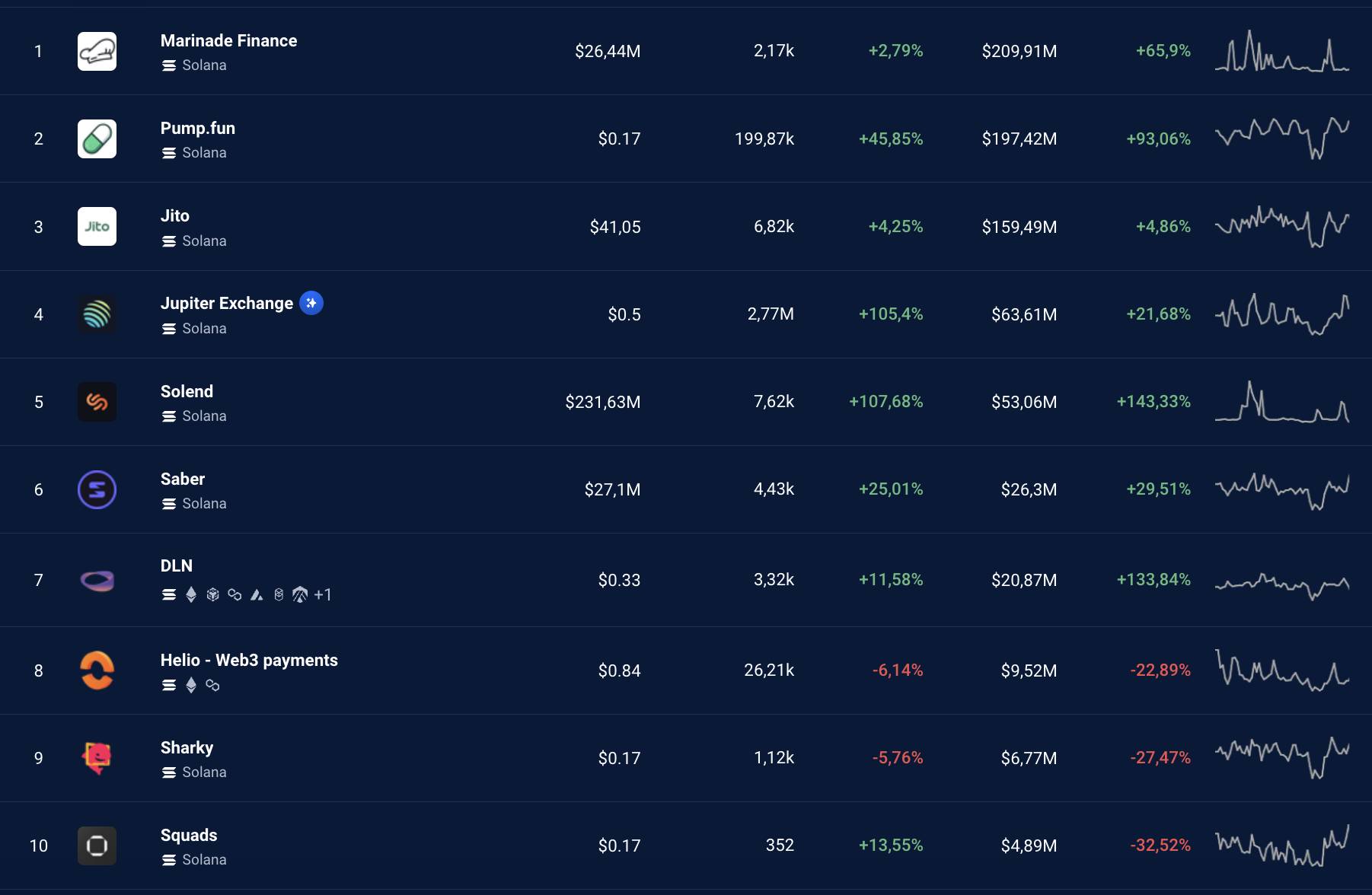Open the Marinade Finance dapp link

tap(228, 40)
